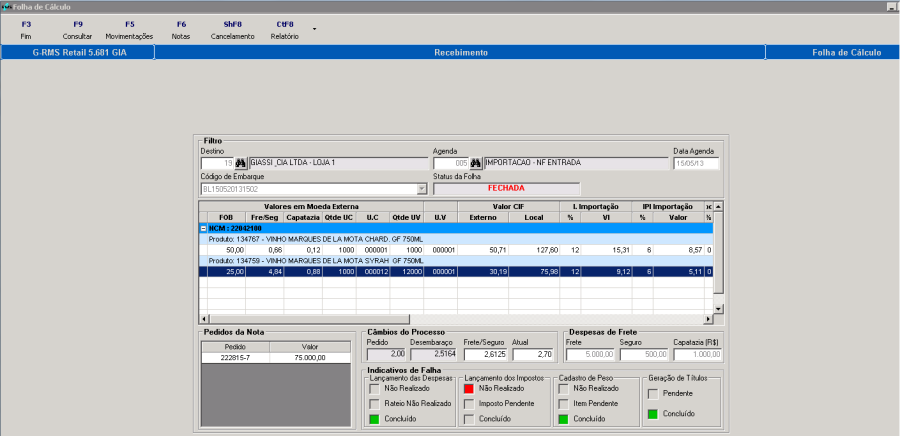Click Rateio Não Realizado indicator box
This screenshot has height=436, width=900.
tap(374, 403)
